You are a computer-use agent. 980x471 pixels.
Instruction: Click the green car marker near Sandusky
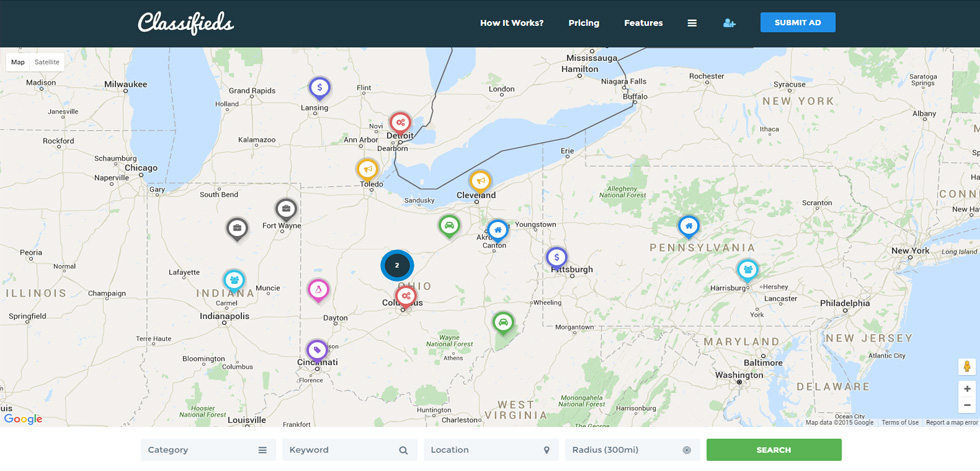[x=449, y=226]
